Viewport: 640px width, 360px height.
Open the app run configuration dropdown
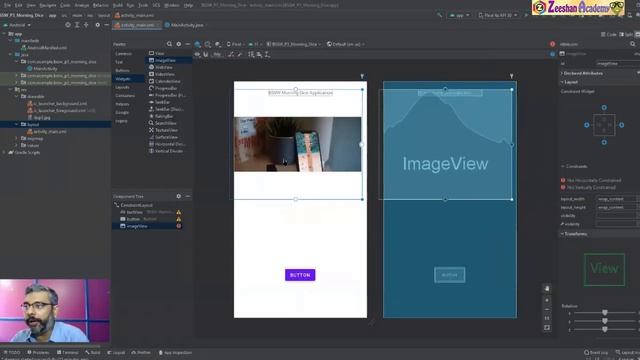click(x=460, y=15)
